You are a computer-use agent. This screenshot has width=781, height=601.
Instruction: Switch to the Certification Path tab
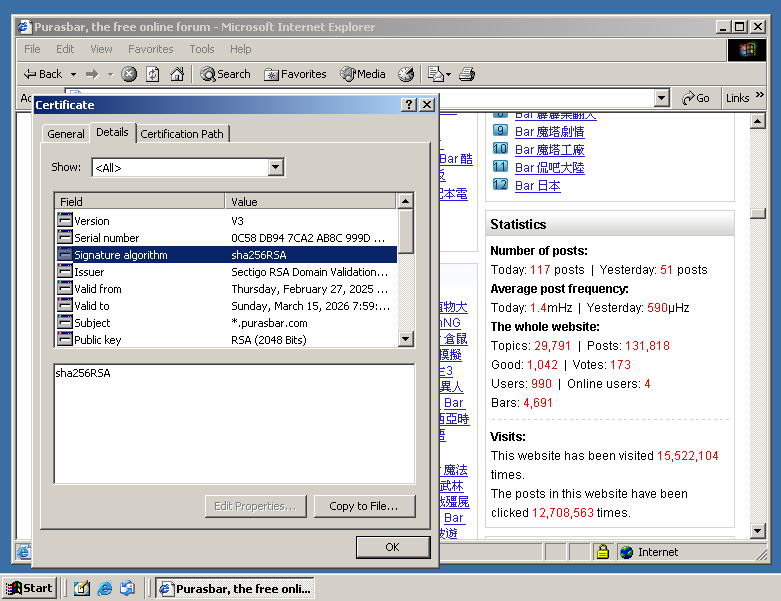[182, 134]
